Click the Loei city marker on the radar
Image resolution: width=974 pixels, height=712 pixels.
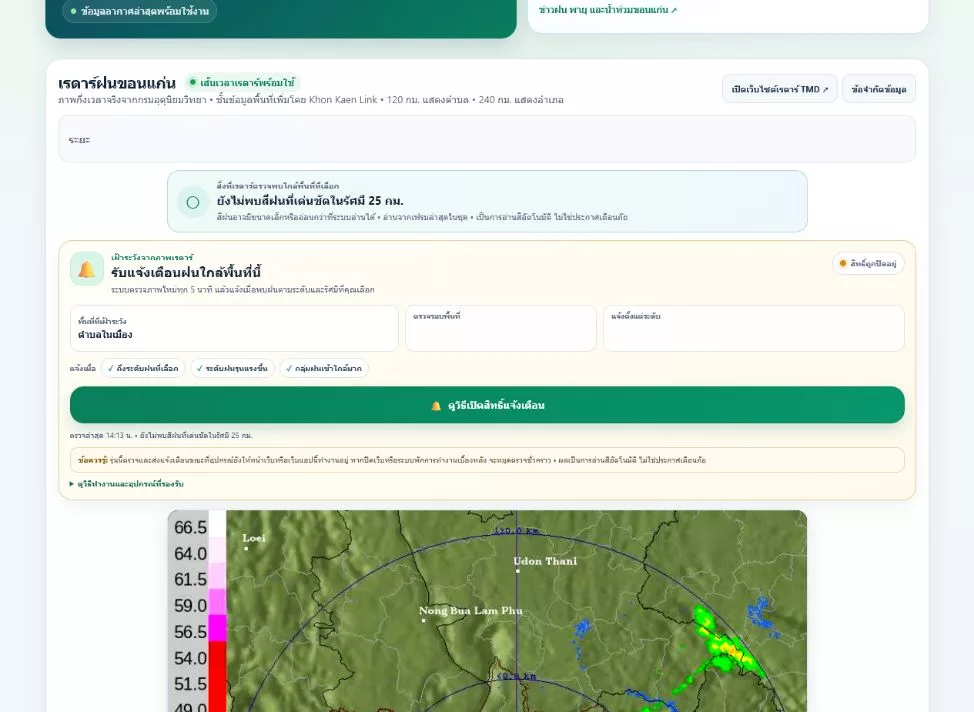click(247, 548)
